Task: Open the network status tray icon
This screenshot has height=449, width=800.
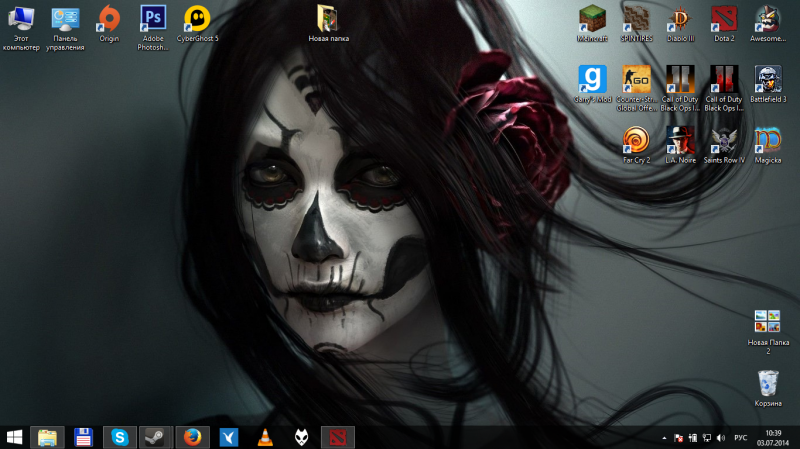Action: [707, 438]
